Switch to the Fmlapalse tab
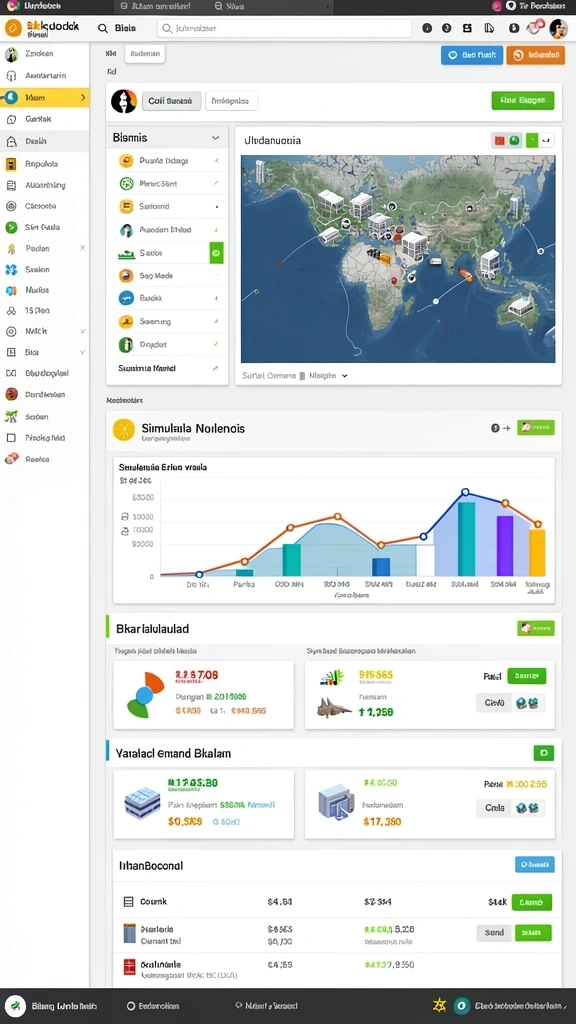 tap(231, 101)
